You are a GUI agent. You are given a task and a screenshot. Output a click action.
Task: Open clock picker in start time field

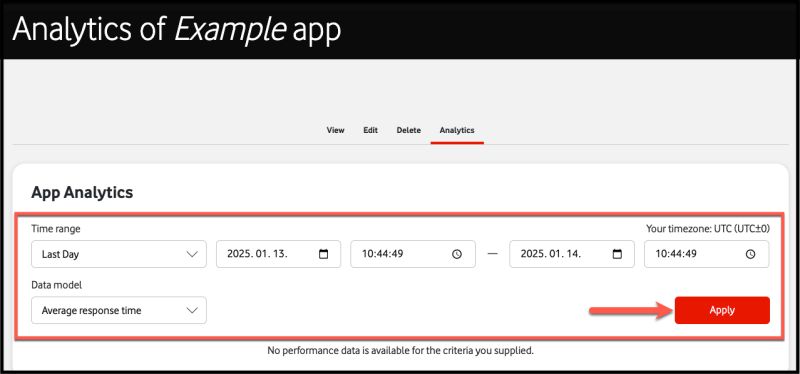click(457, 254)
